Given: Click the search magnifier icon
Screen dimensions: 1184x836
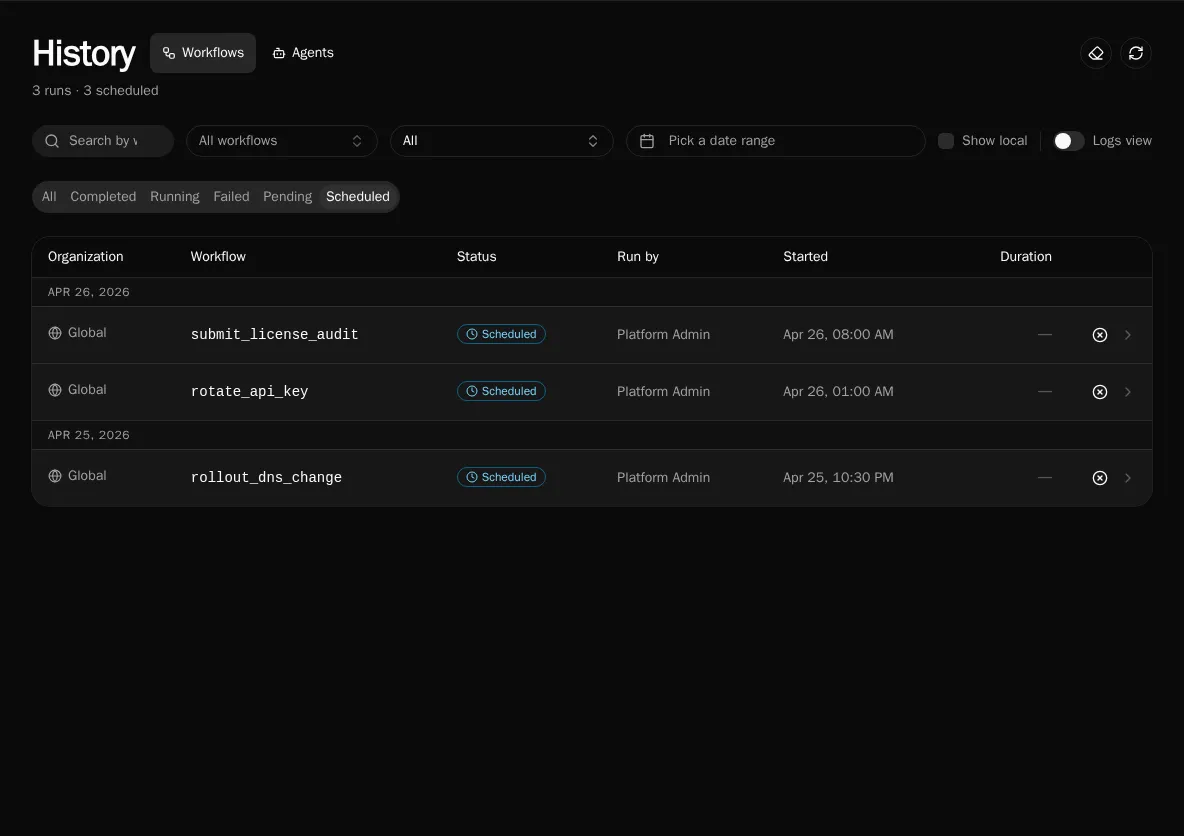Looking at the screenshot, I should (52, 141).
